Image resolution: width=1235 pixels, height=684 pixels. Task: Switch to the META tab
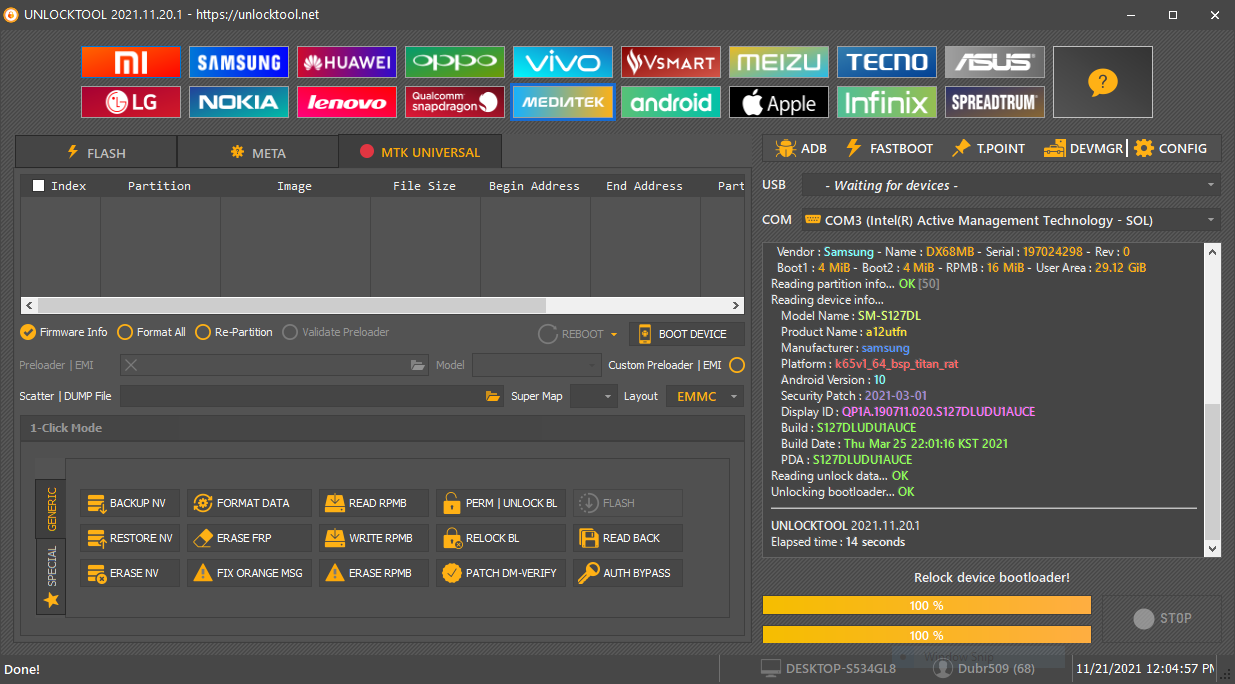[258, 153]
